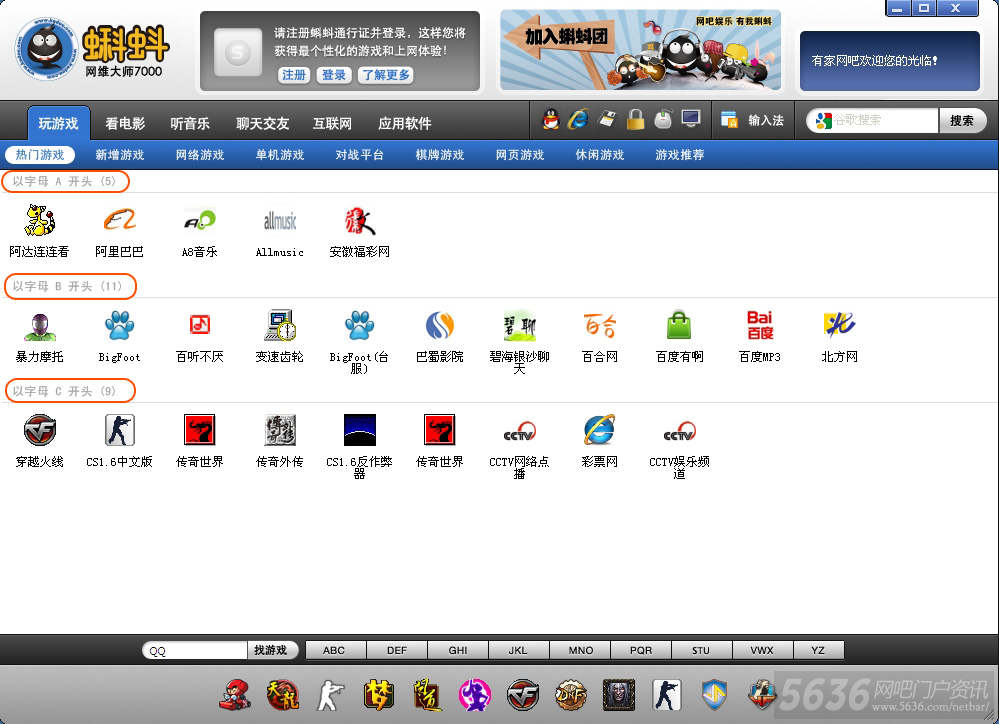Open the 应用软件 tab
999x724 pixels.
coord(405,123)
